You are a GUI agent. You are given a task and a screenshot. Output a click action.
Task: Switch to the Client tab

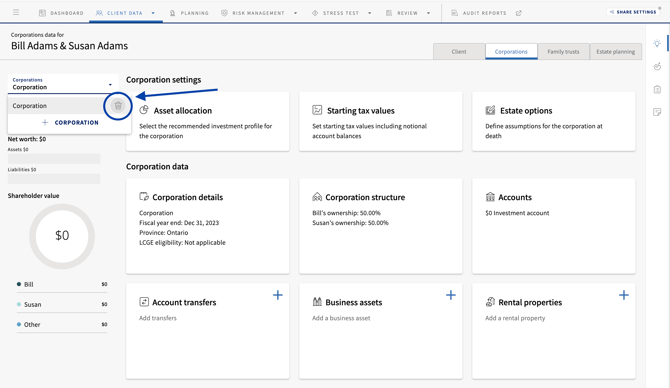click(459, 52)
